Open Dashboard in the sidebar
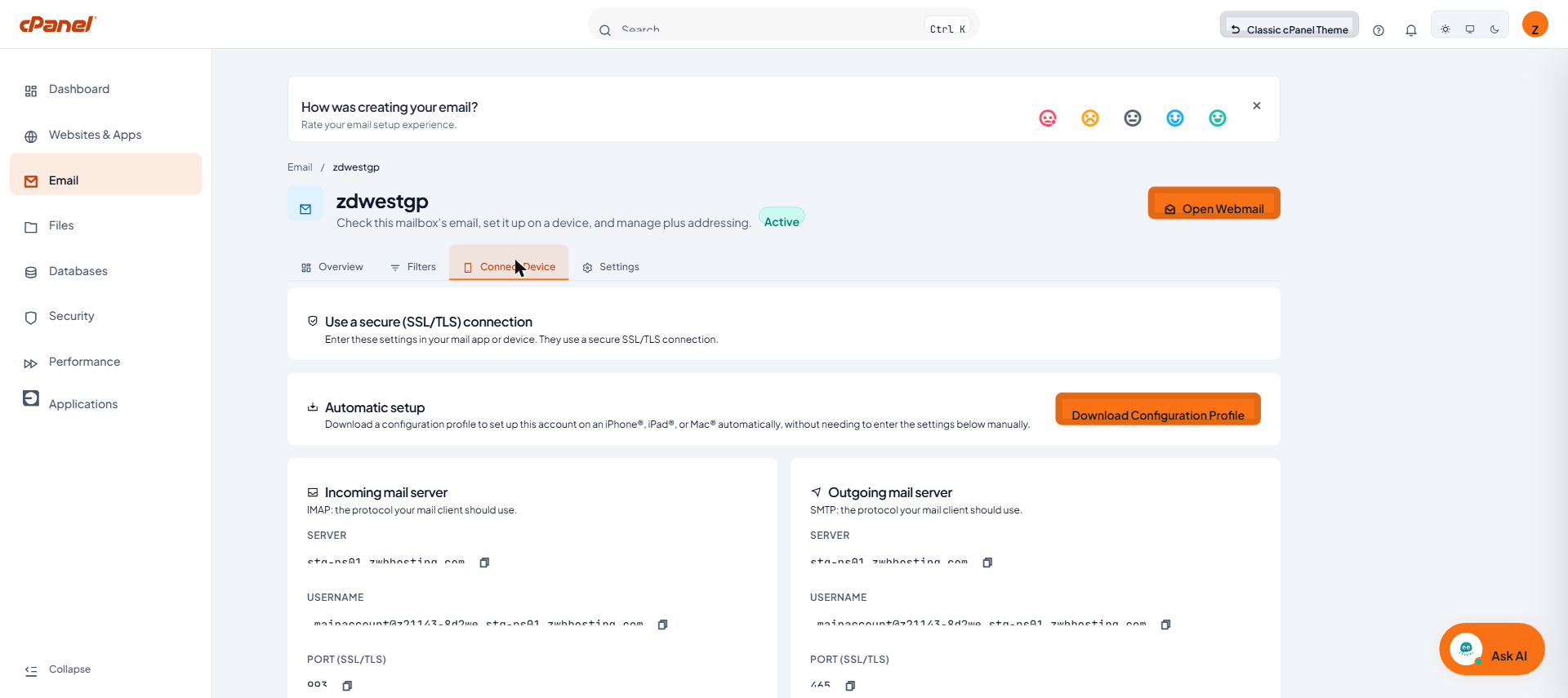Screen dimensions: 1568x698 click(105, 90)
